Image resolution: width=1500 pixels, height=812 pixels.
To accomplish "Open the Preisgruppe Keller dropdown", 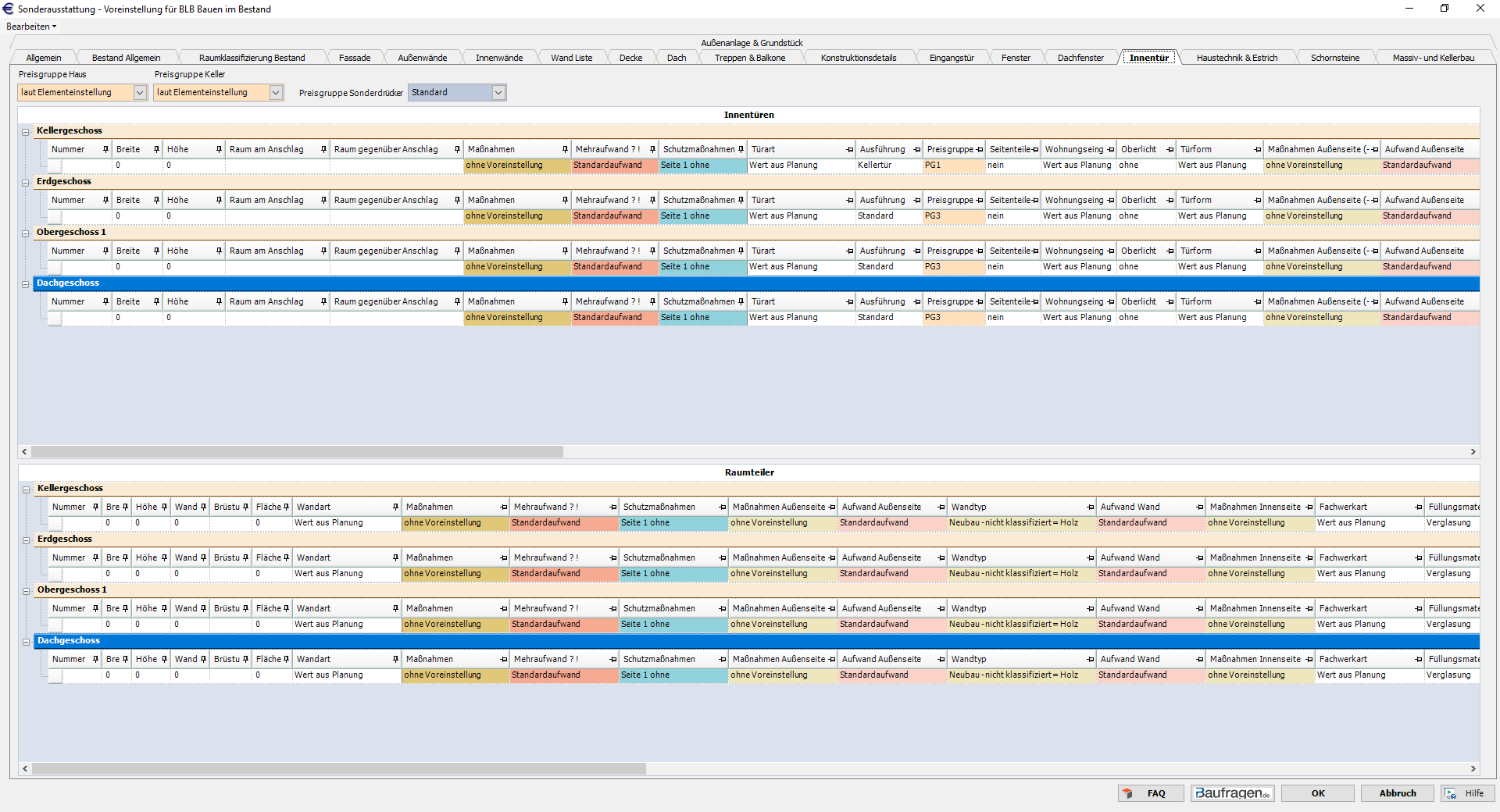I will (x=276, y=93).
